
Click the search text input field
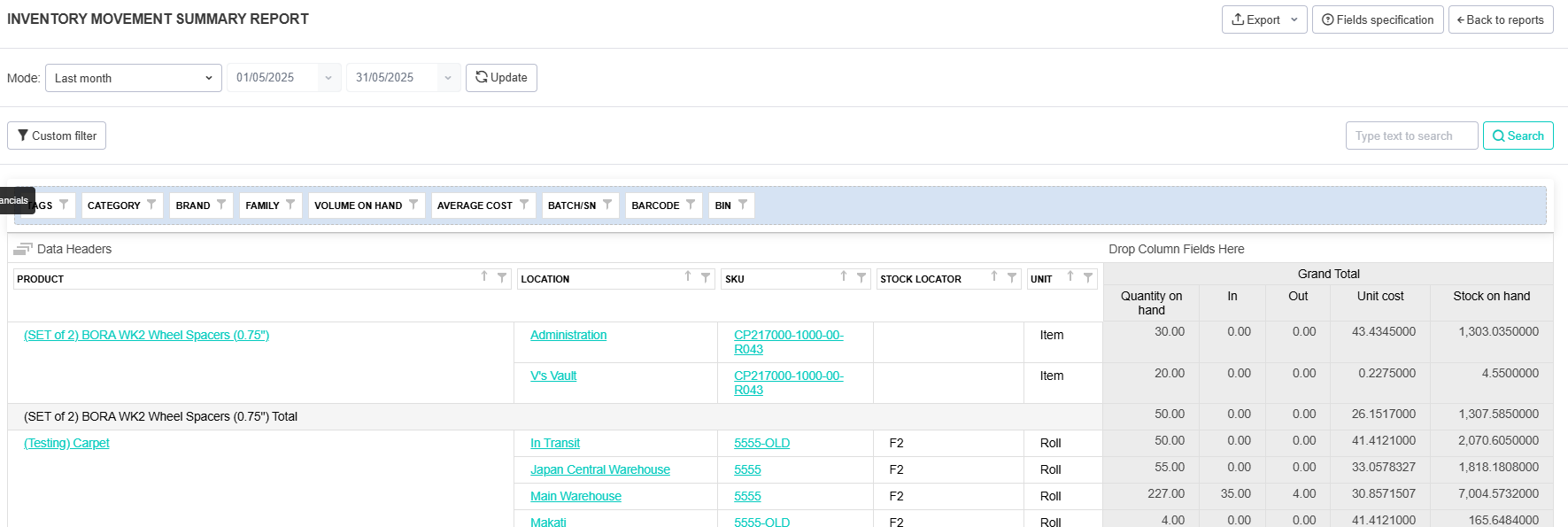click(x=1411, y=136)
